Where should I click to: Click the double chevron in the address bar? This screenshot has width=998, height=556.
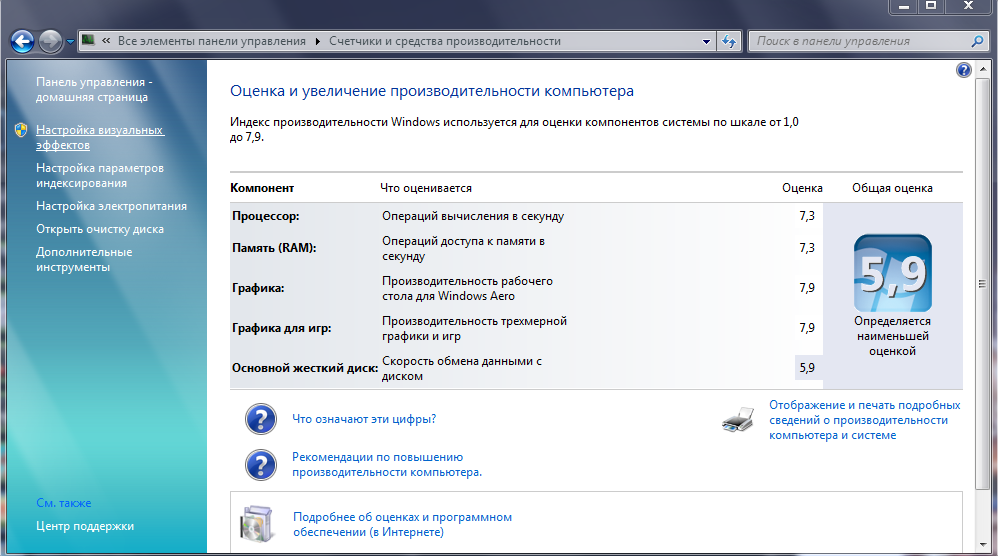[x=106, y=41]
